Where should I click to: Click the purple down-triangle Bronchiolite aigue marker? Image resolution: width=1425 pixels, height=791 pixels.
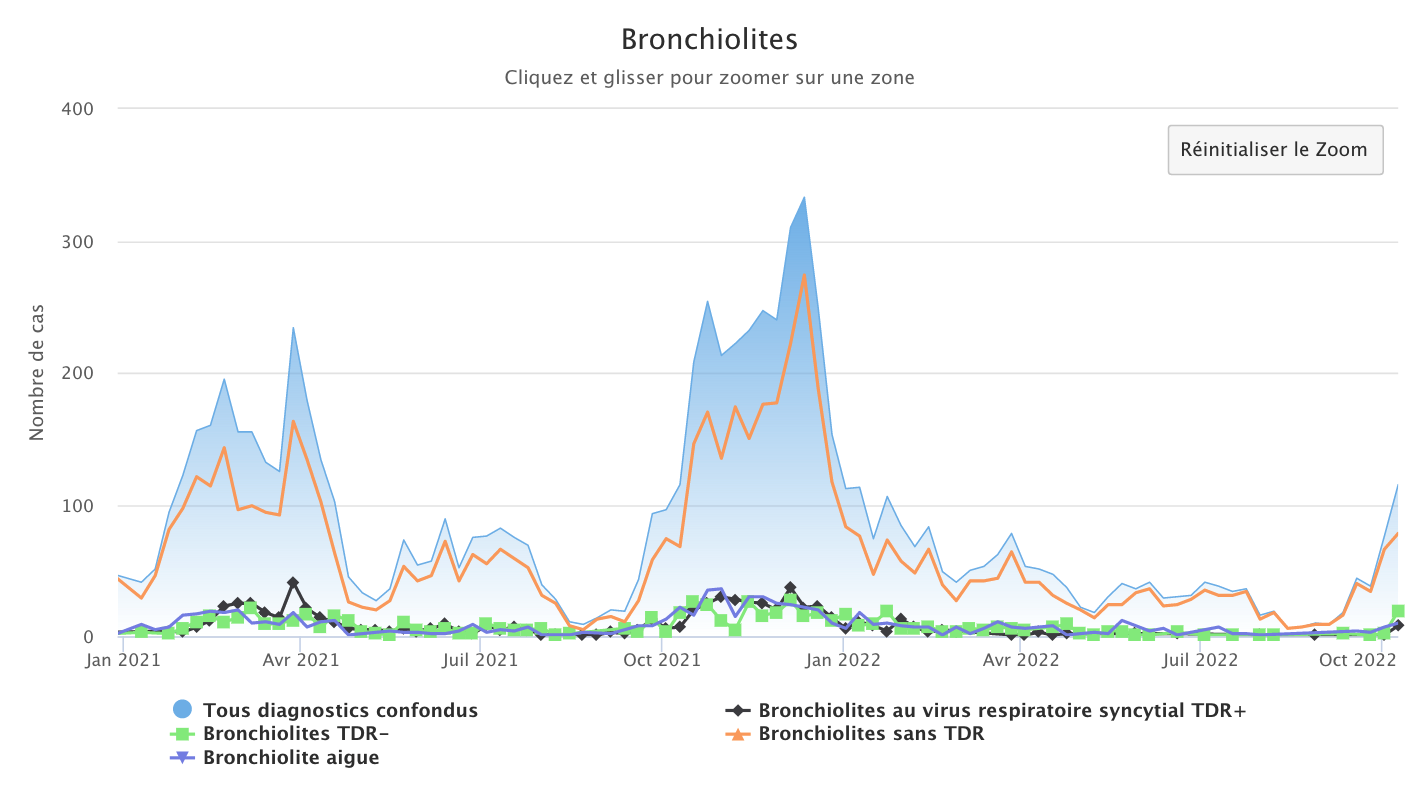coord(182,757)
